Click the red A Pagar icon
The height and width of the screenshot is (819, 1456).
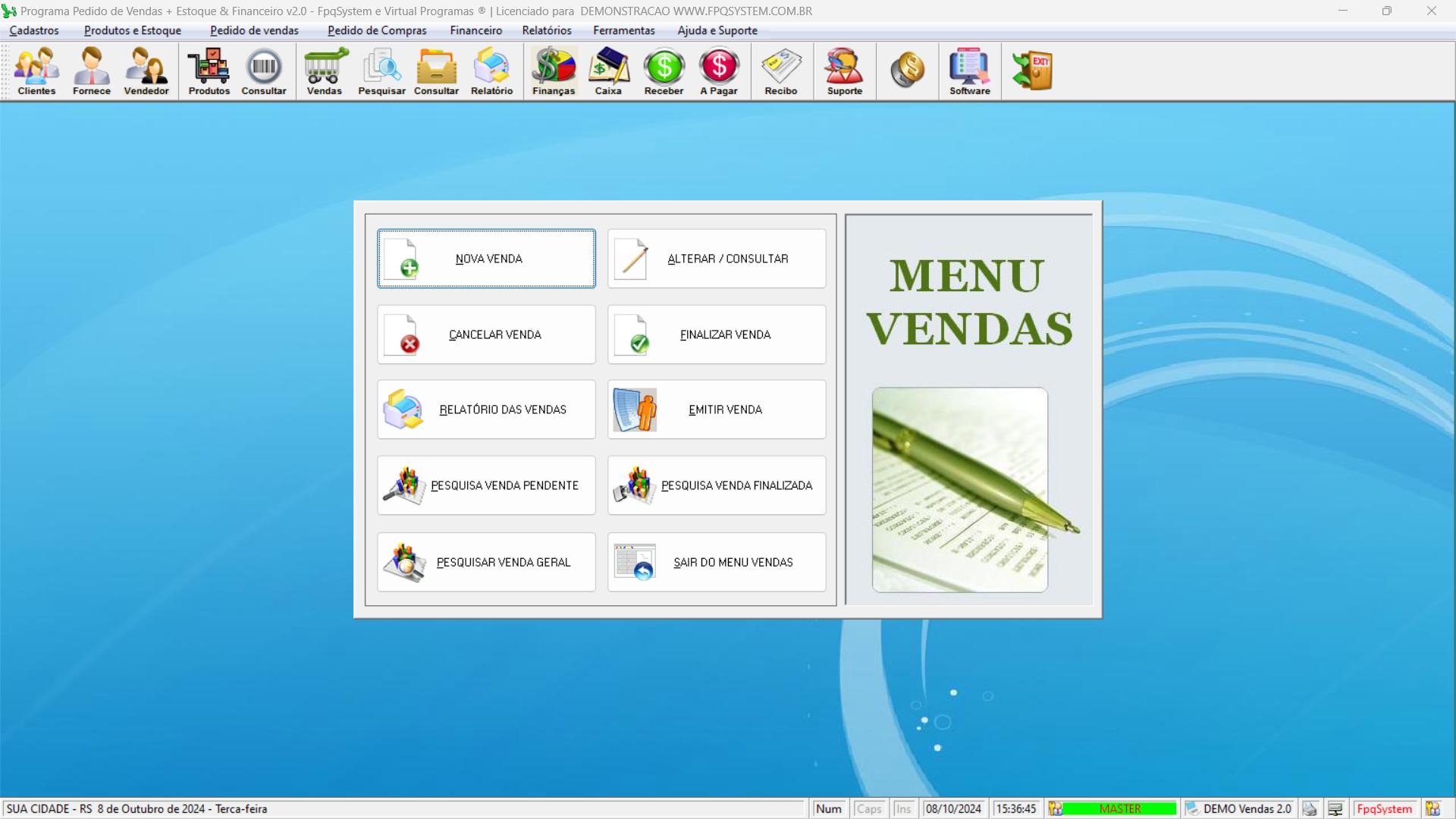[x=719, y=71]
